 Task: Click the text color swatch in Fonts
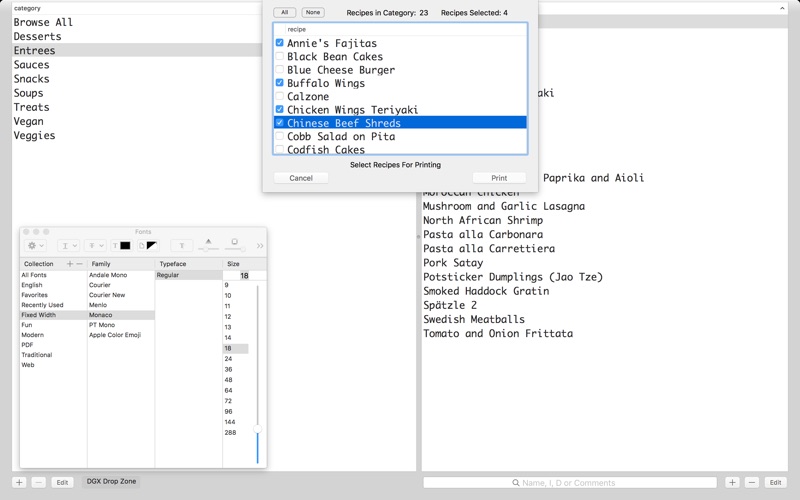pos(122,245)
